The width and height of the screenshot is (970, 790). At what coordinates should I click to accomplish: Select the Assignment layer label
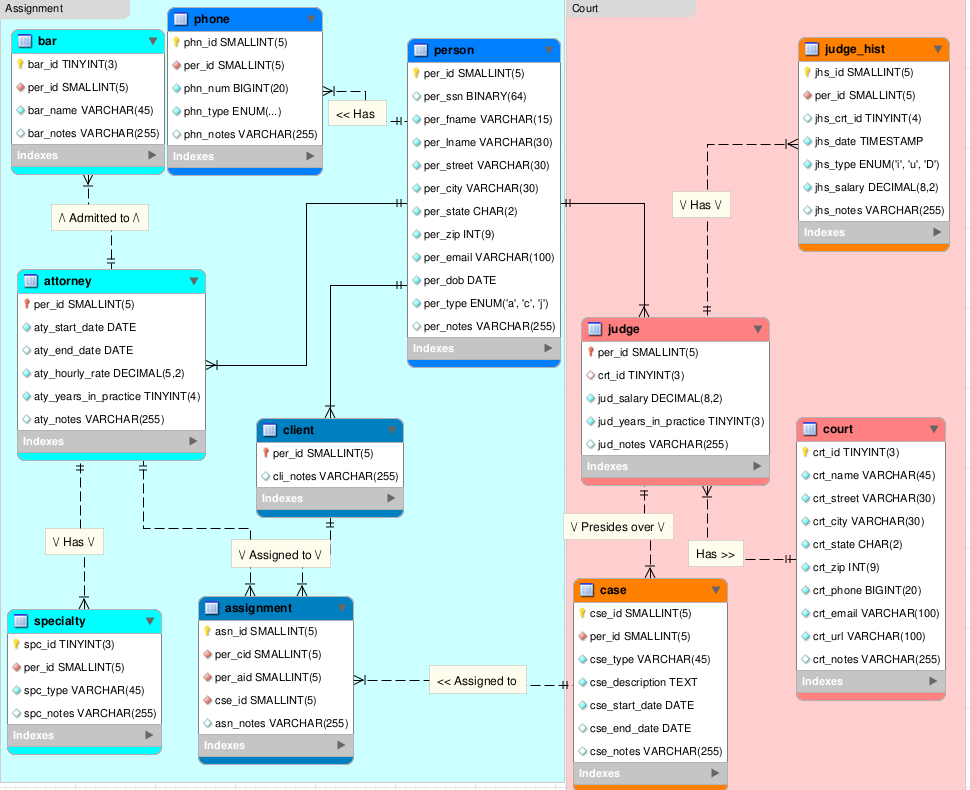coord(34,8)
